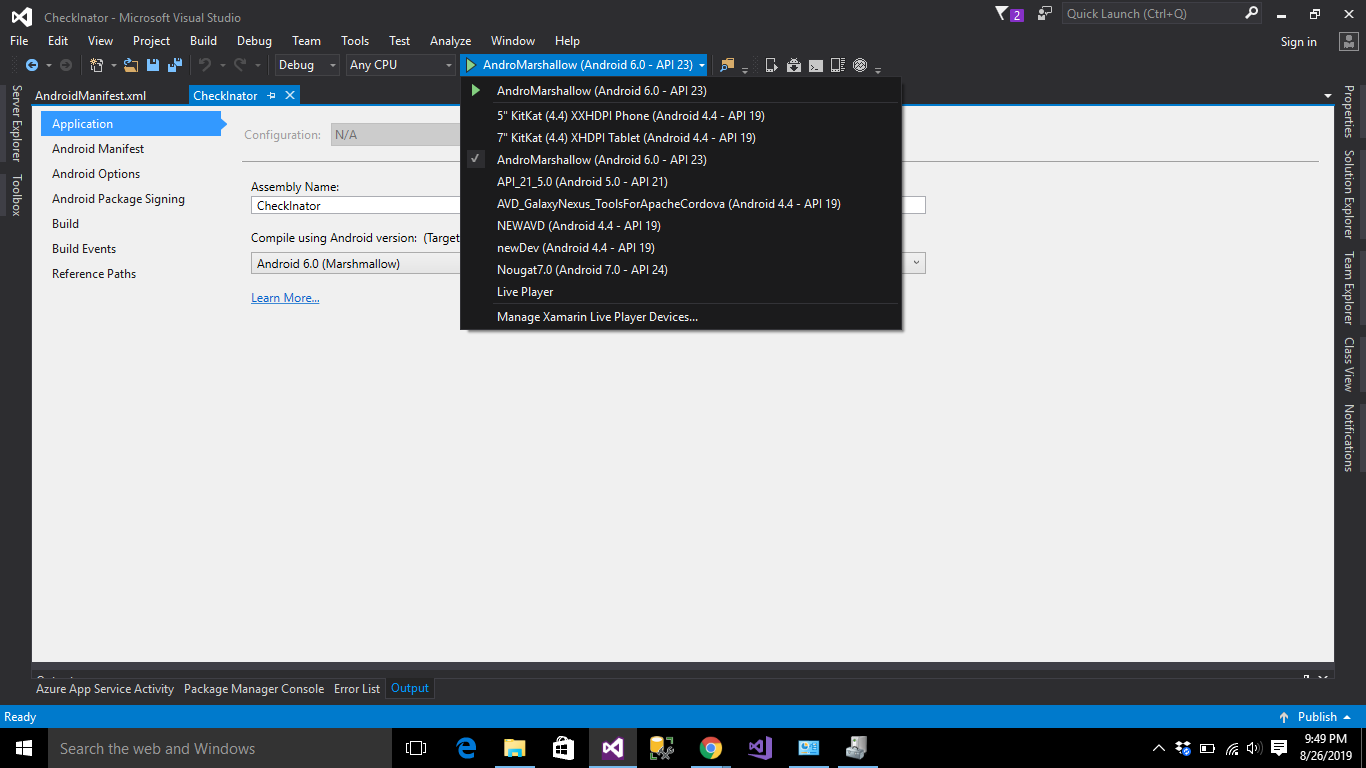Expand the document tab list arrow

[1328, 96]
